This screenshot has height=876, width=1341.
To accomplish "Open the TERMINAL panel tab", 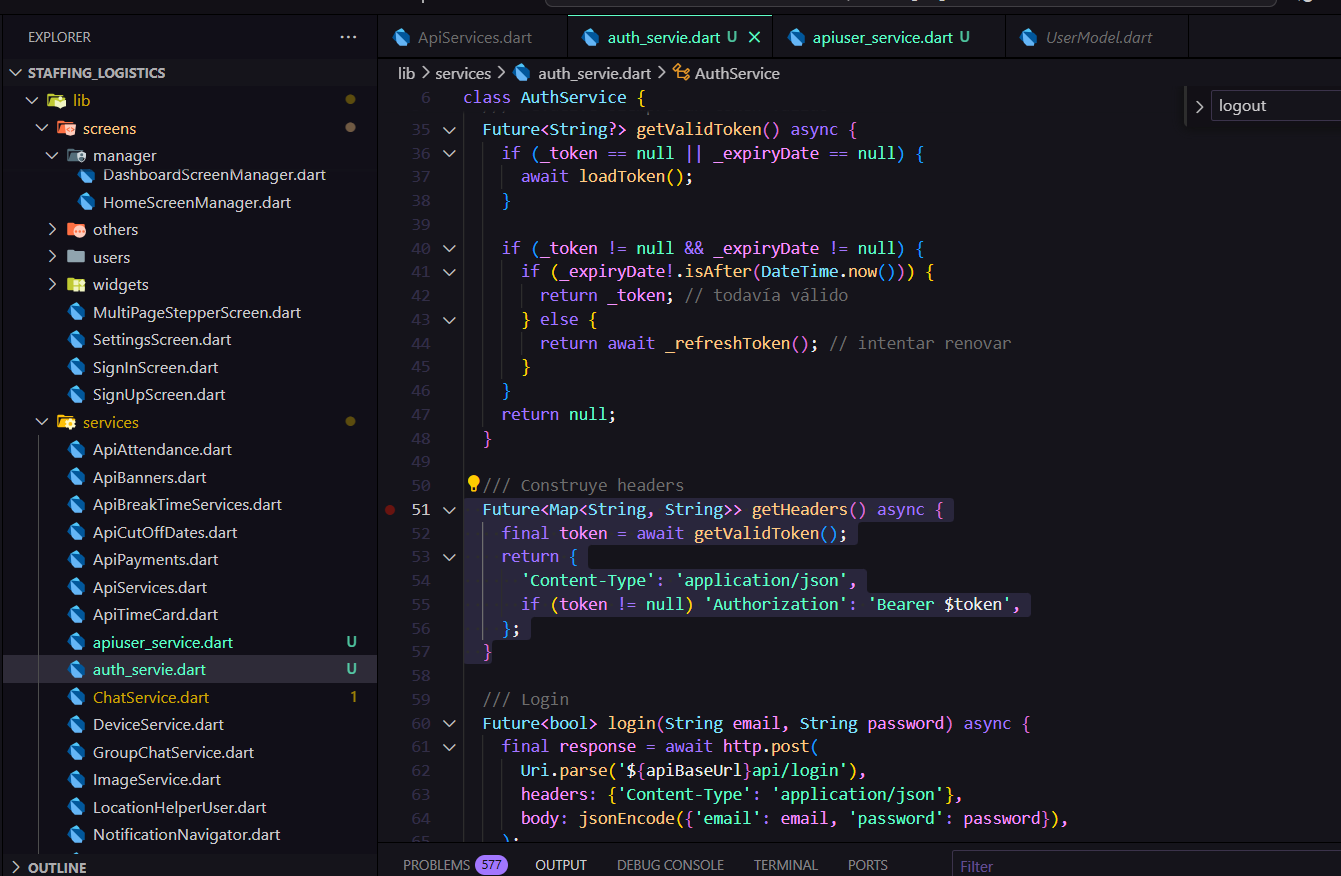I will tap(785, 865).
